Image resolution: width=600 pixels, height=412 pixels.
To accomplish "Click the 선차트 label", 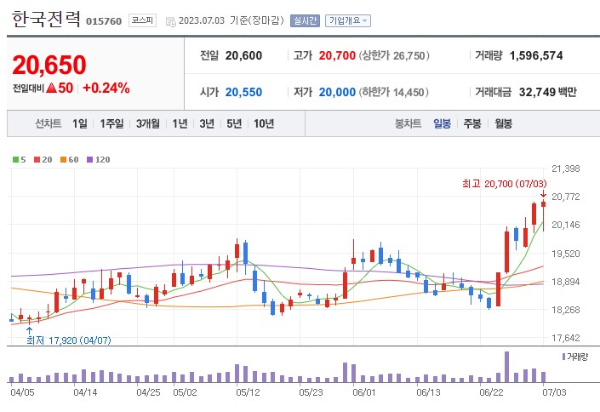I will click(48, 124).
